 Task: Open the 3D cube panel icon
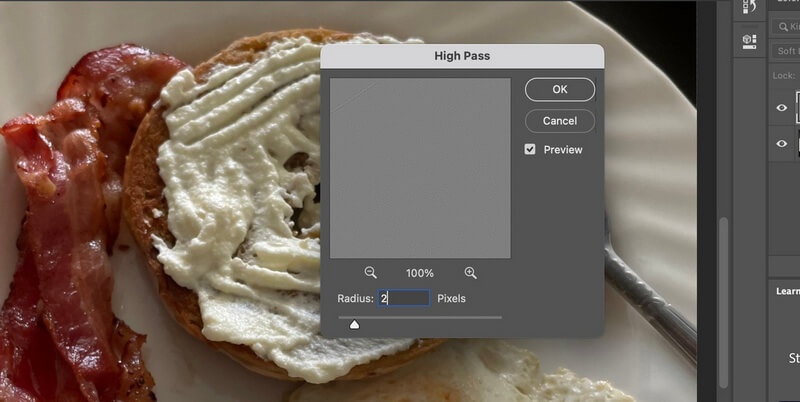tap(749, 41)
